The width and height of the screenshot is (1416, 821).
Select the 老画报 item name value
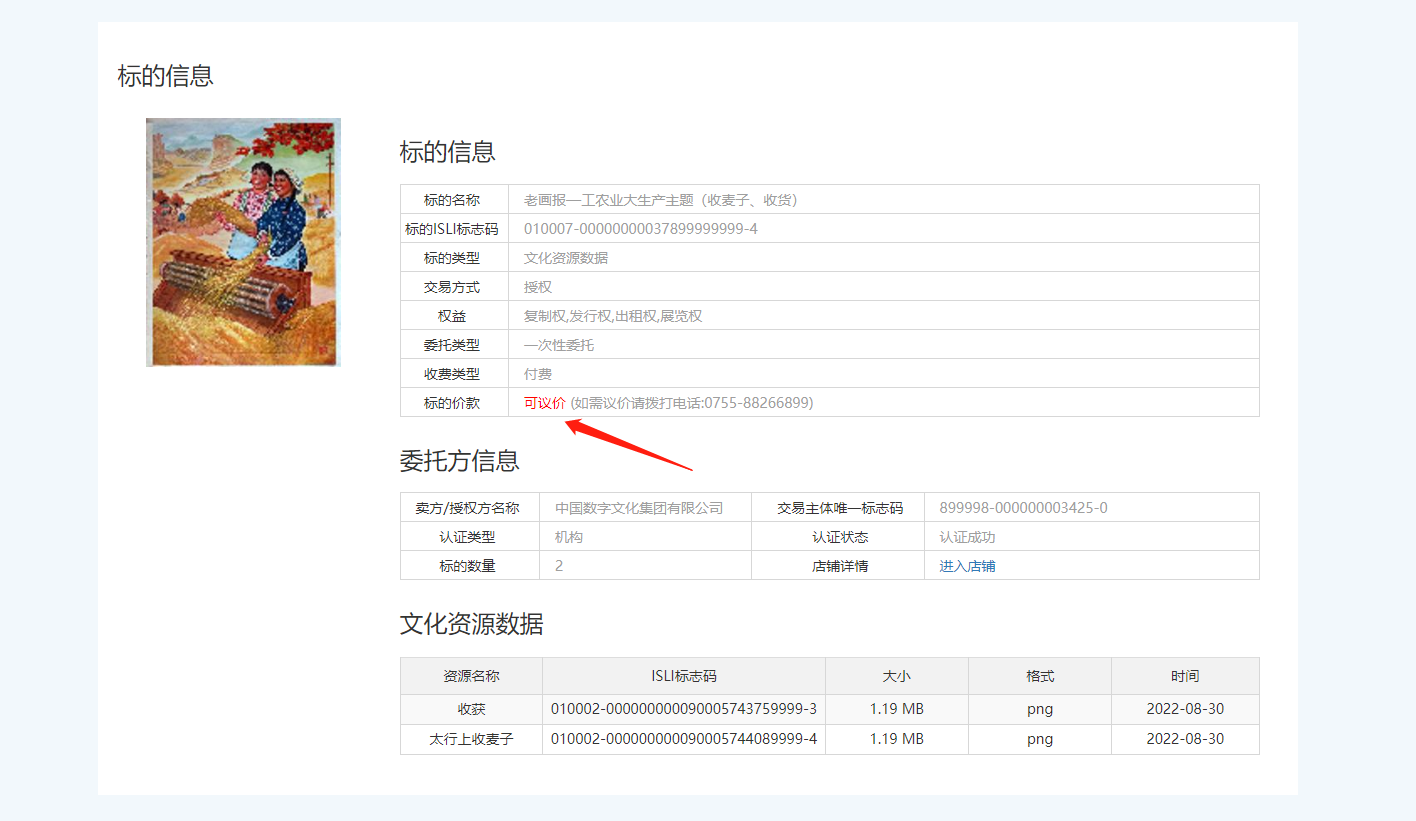[660, 200]
